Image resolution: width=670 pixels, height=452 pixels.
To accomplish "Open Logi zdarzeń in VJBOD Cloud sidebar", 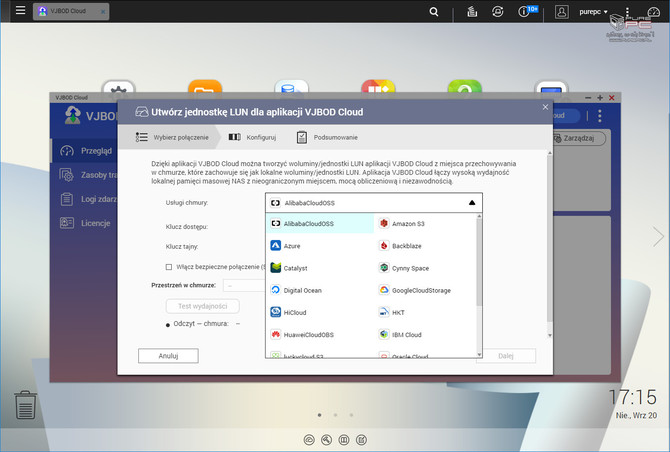I will (88, 199).
